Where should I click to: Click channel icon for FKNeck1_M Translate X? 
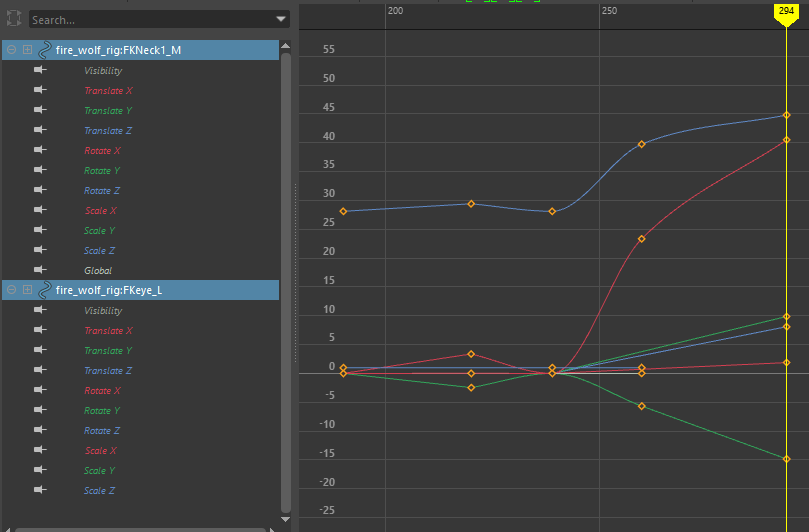(40, 90)
